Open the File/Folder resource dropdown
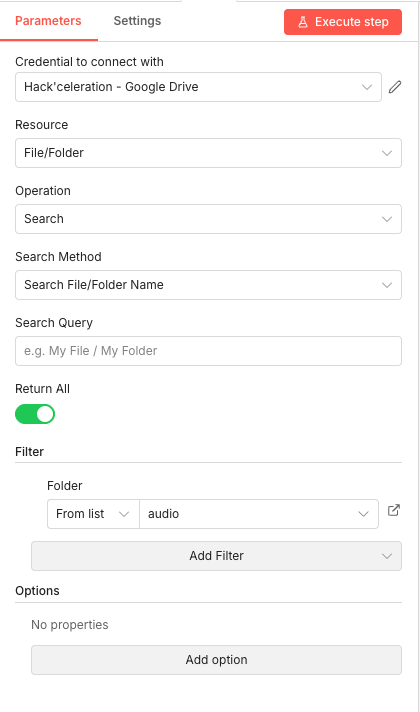420x712 pixels. coord(208,153)
